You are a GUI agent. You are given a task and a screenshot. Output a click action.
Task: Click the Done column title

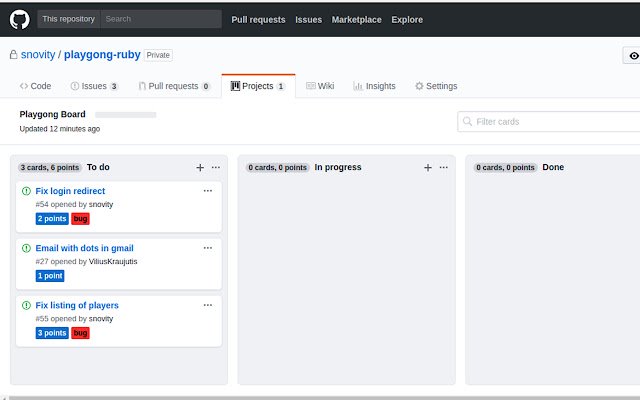coord(553,167)
